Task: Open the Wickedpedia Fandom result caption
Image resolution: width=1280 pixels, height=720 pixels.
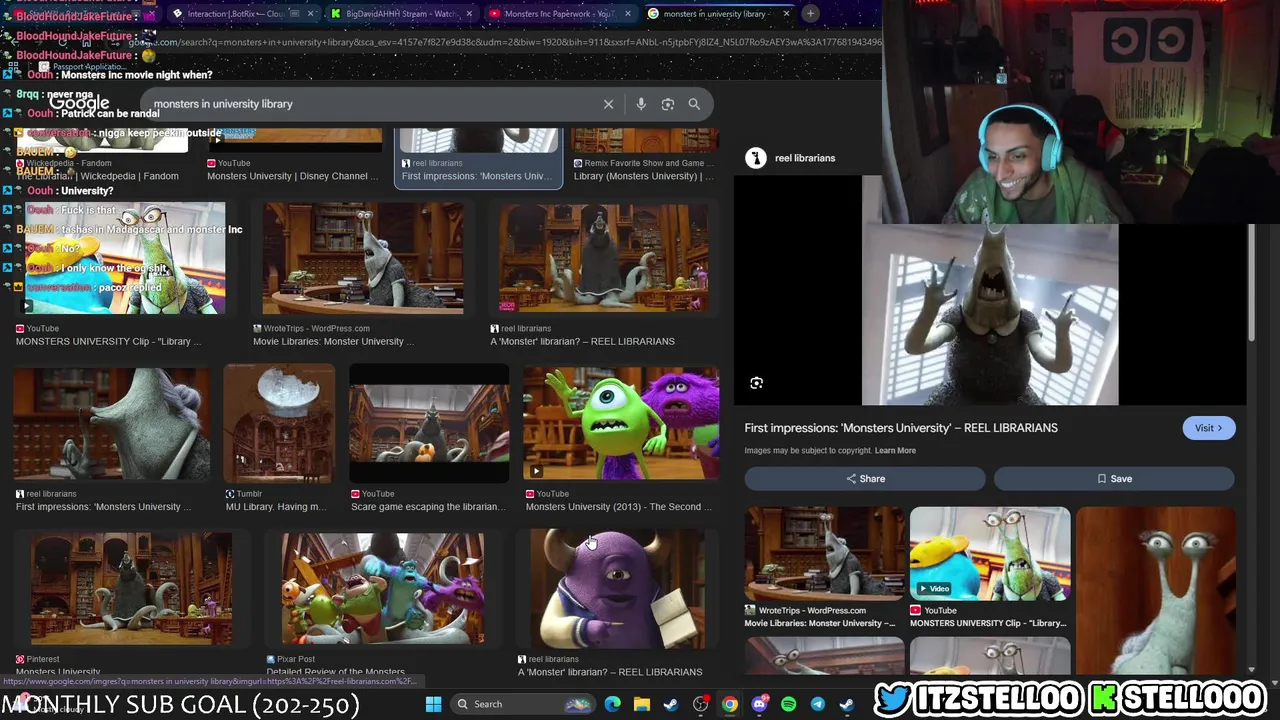Action: (98, 176)
